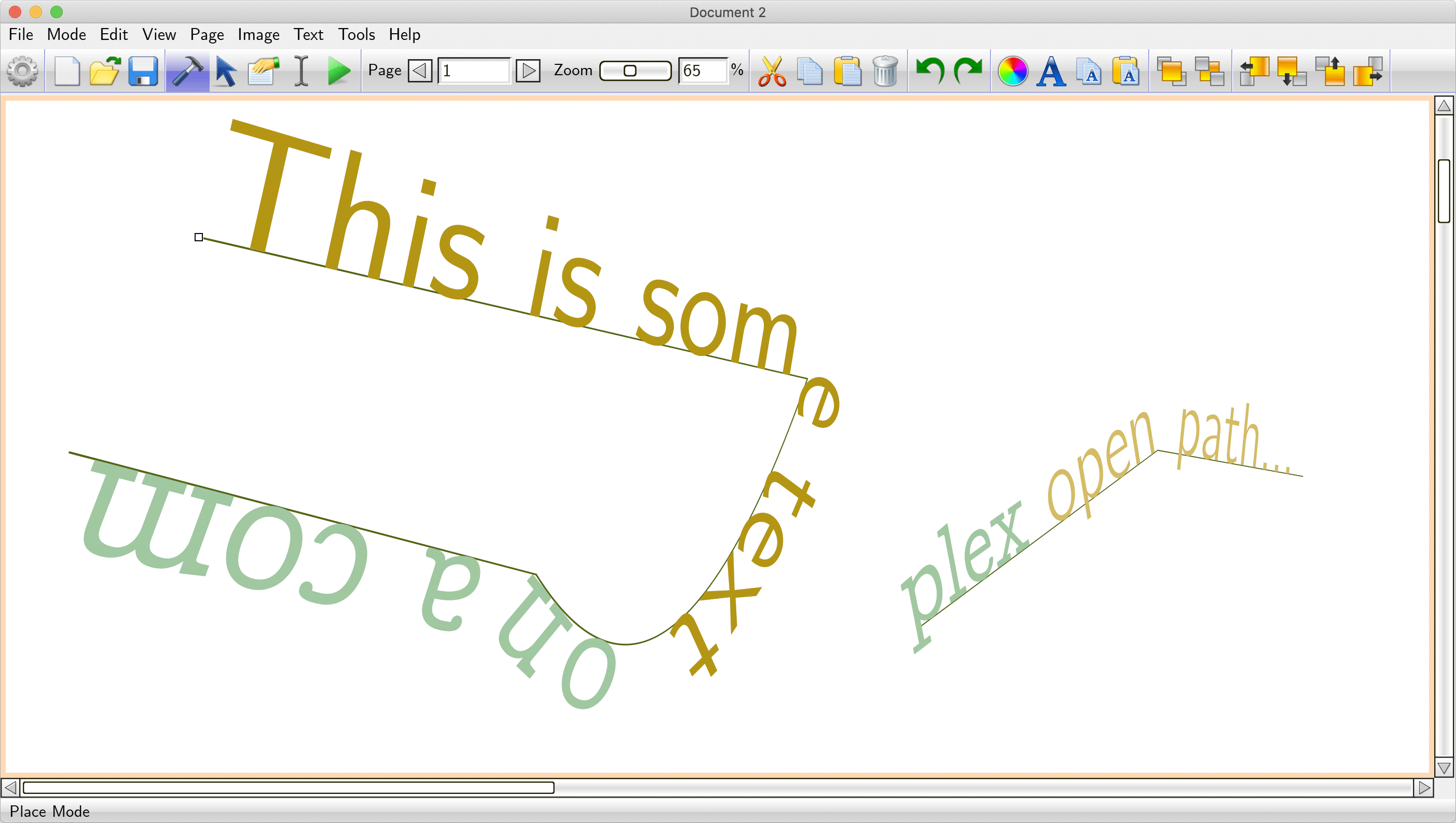Open the Help menu

405,34
